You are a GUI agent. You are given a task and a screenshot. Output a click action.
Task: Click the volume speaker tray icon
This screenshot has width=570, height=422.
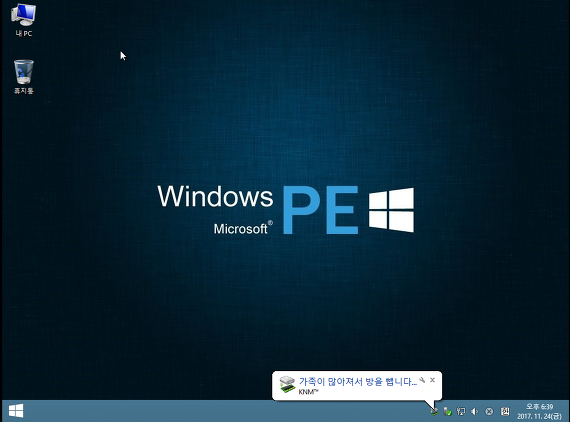click(474, 411)
